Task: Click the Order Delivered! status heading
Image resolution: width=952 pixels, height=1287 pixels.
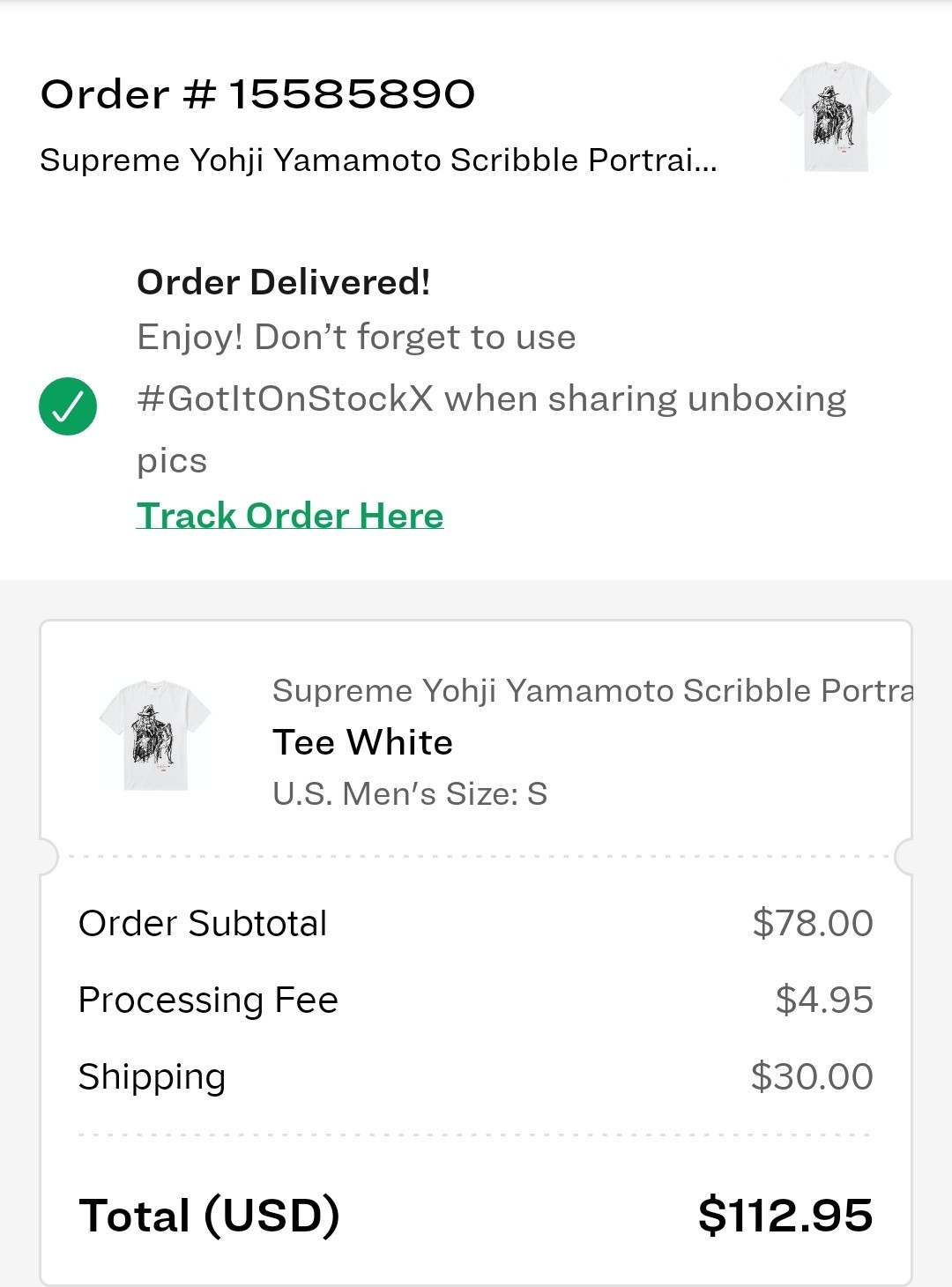Action: [283, 282]
